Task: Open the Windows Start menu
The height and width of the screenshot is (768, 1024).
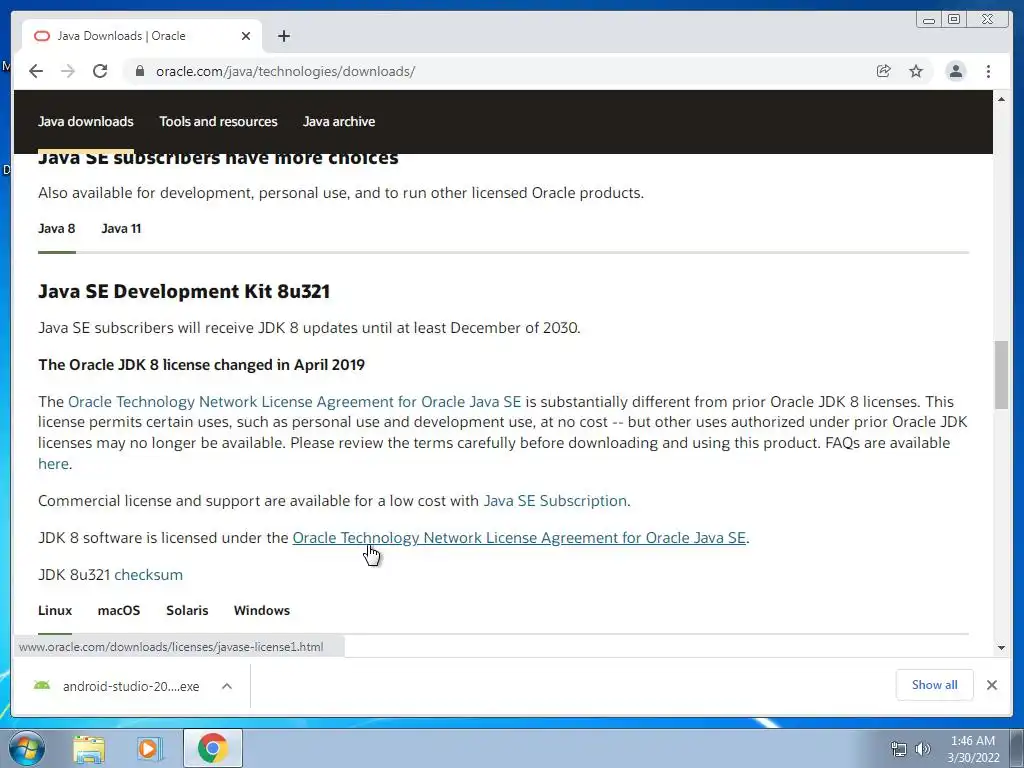Action: tap(26, 748)
